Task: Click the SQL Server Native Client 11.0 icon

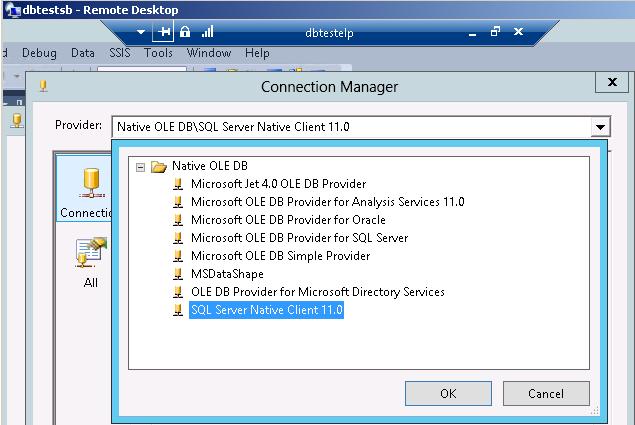Action: pos(178,310)
